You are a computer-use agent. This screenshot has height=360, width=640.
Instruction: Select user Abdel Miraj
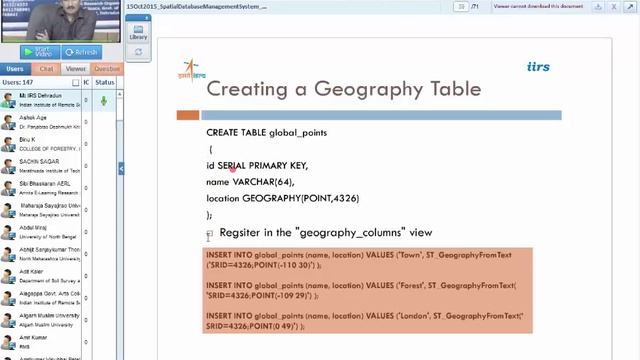click(41, 232)
